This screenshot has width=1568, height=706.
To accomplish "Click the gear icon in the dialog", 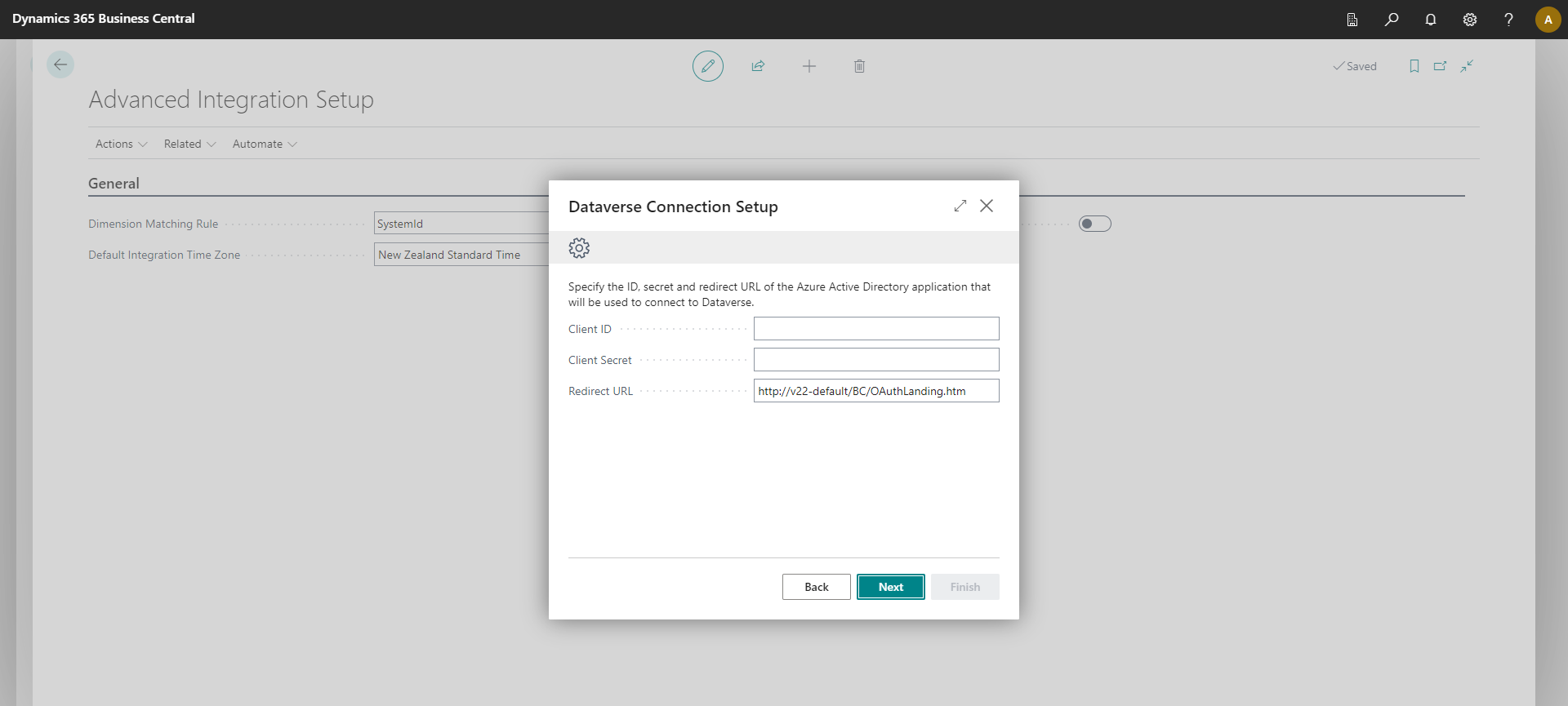I will tap(579, 248).
